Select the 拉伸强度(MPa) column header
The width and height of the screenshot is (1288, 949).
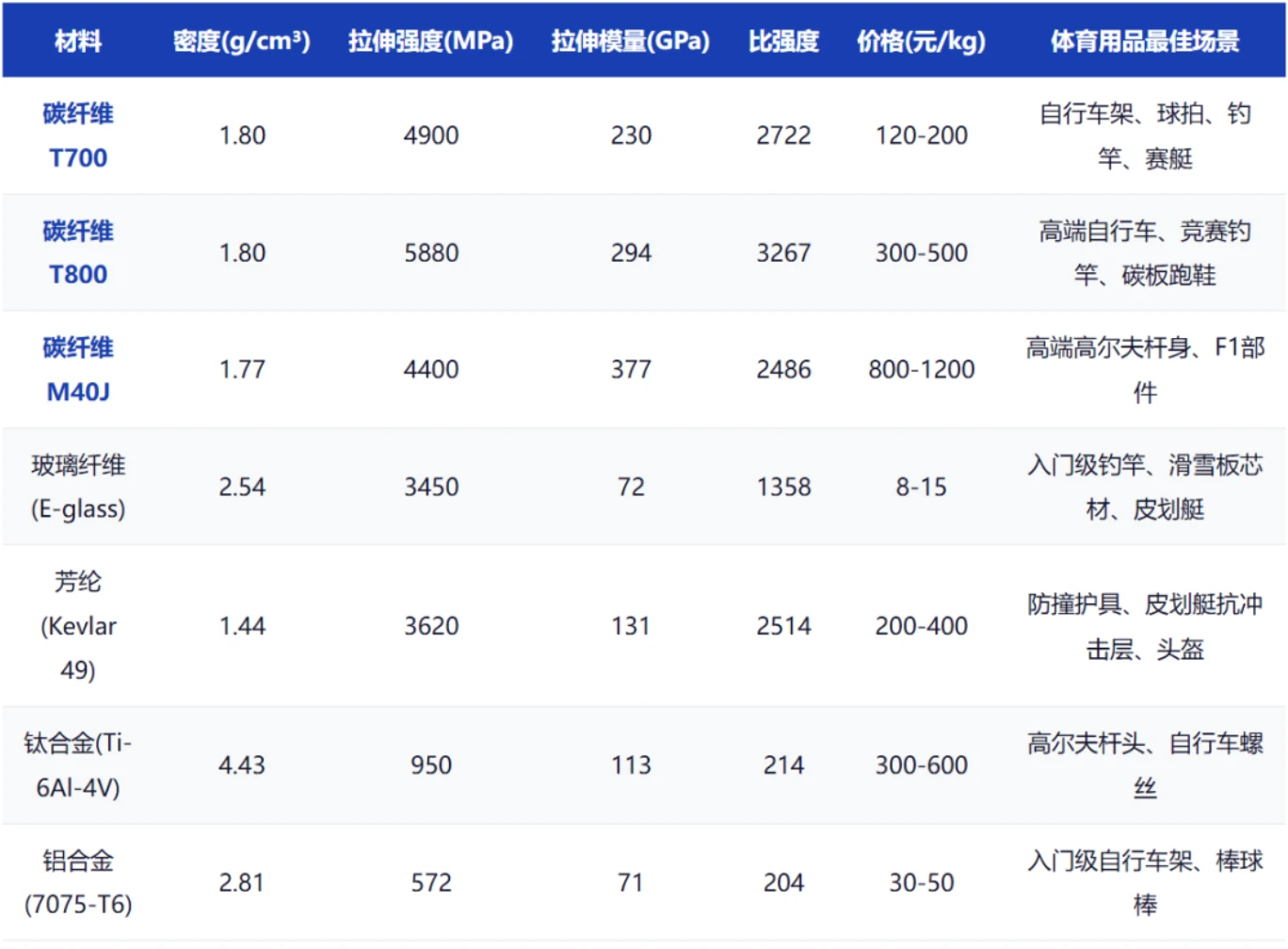[431, 40]
